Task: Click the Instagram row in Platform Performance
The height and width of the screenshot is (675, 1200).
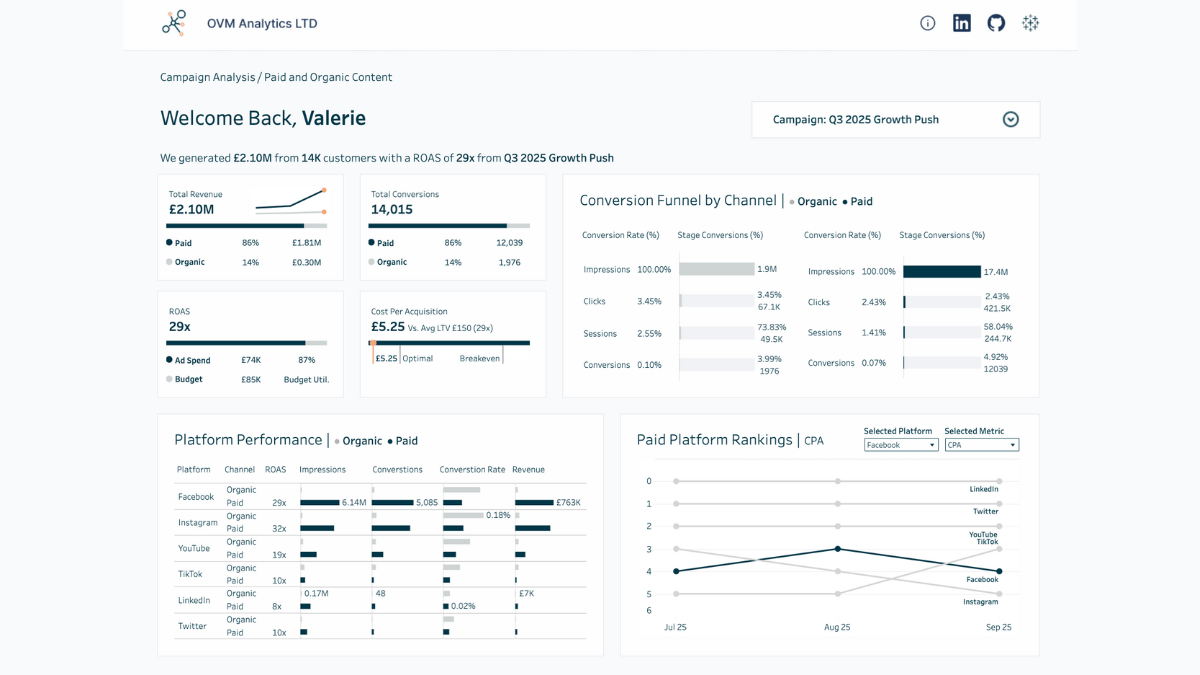Action: [x=197, y=522]
